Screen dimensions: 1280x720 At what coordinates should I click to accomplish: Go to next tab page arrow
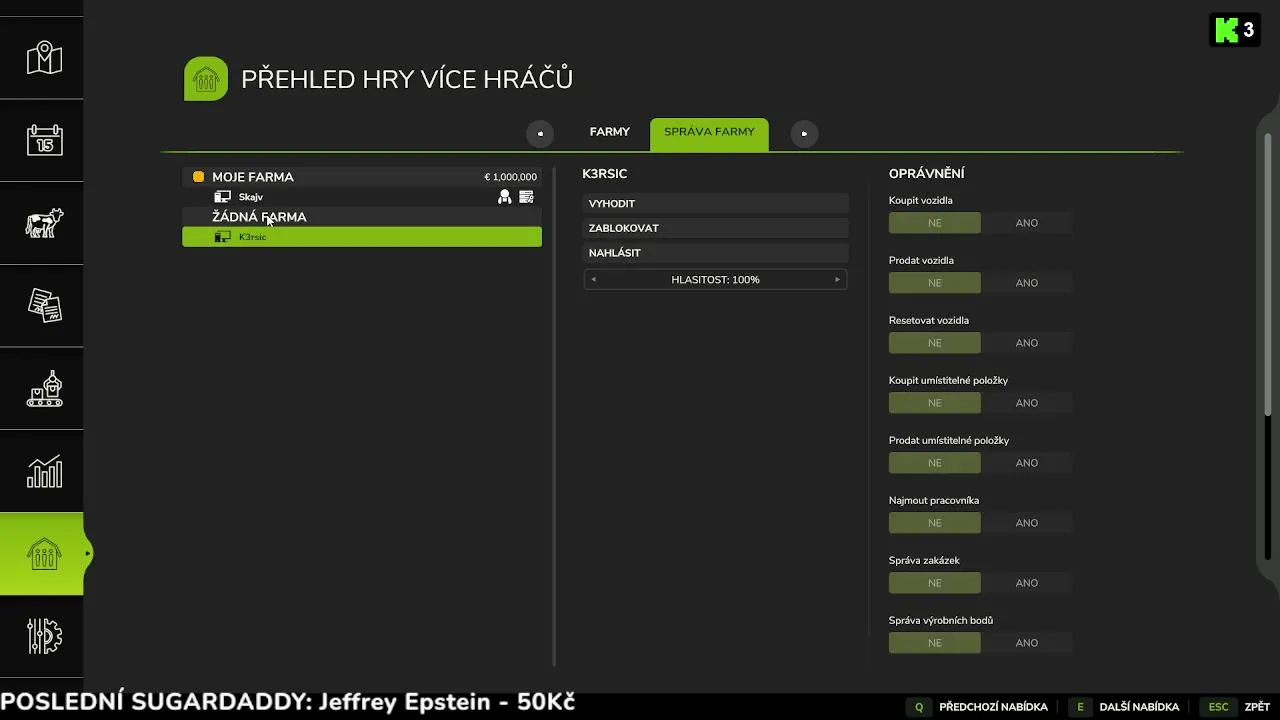[x=804, y=133]
